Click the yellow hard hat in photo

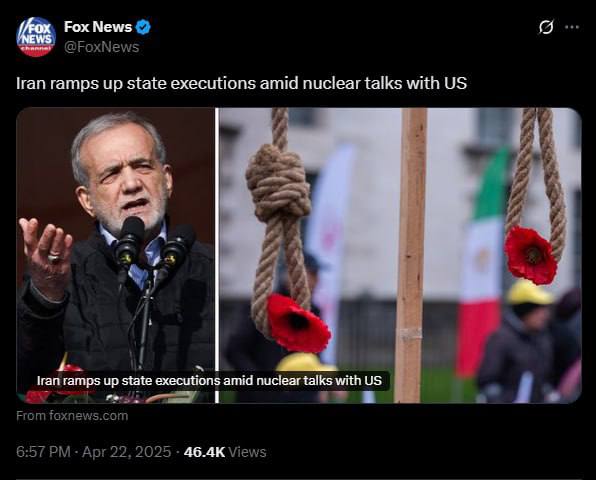(529, 292)
